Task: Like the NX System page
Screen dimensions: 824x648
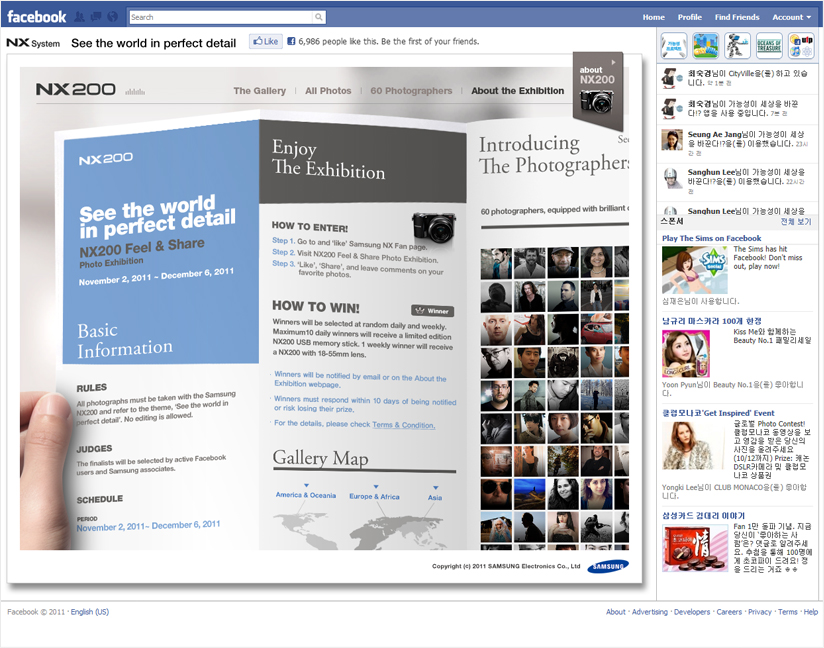Action: [x=266, y=41]
